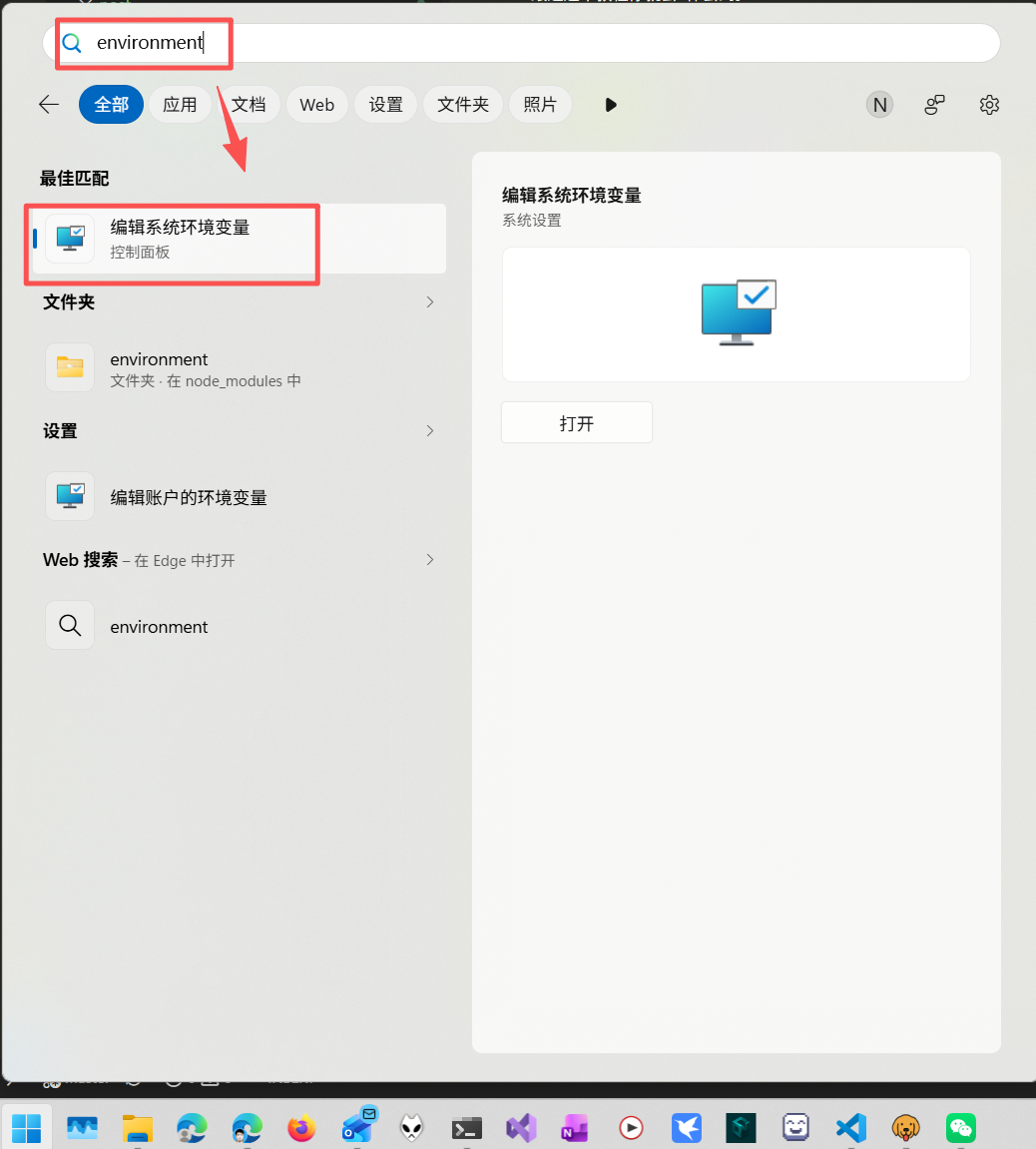Click the blue bird taskbar icon
The width and height of the screenshot is (1036, 1149).
point(686,1128)
